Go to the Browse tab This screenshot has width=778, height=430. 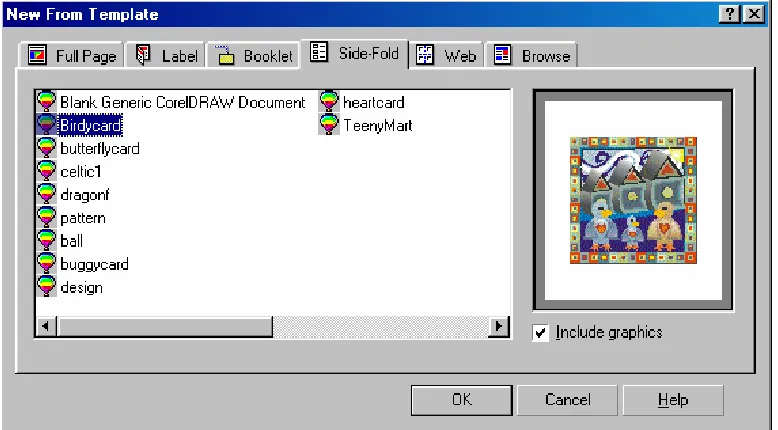(531, 55)
